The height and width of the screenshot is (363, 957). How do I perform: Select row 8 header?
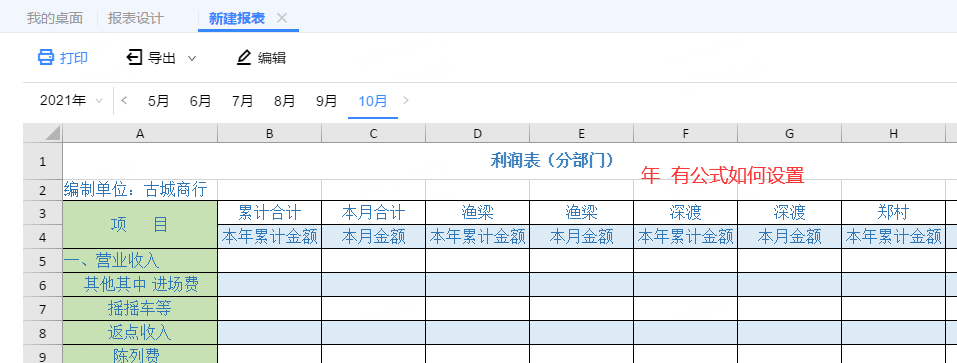point(43,332)
